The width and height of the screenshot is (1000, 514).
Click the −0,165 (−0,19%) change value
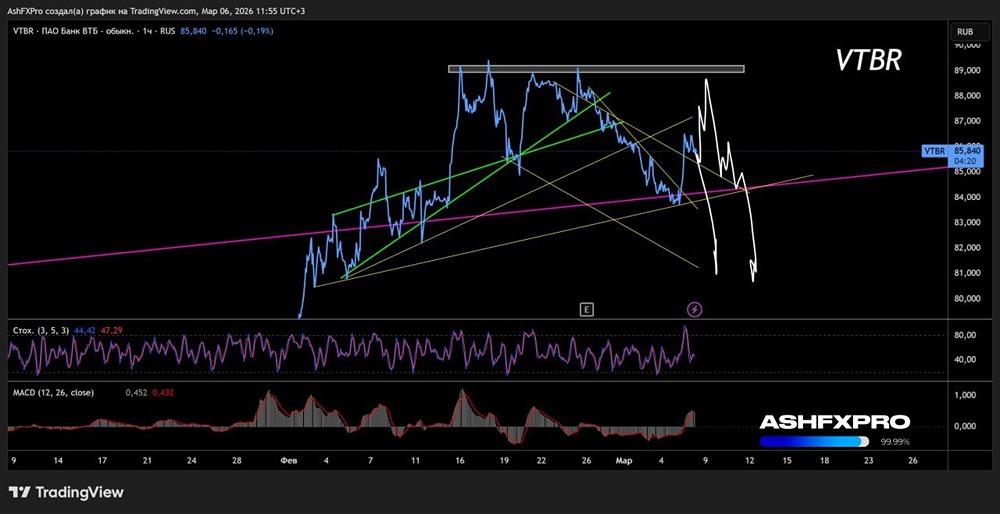click(242, 31)
